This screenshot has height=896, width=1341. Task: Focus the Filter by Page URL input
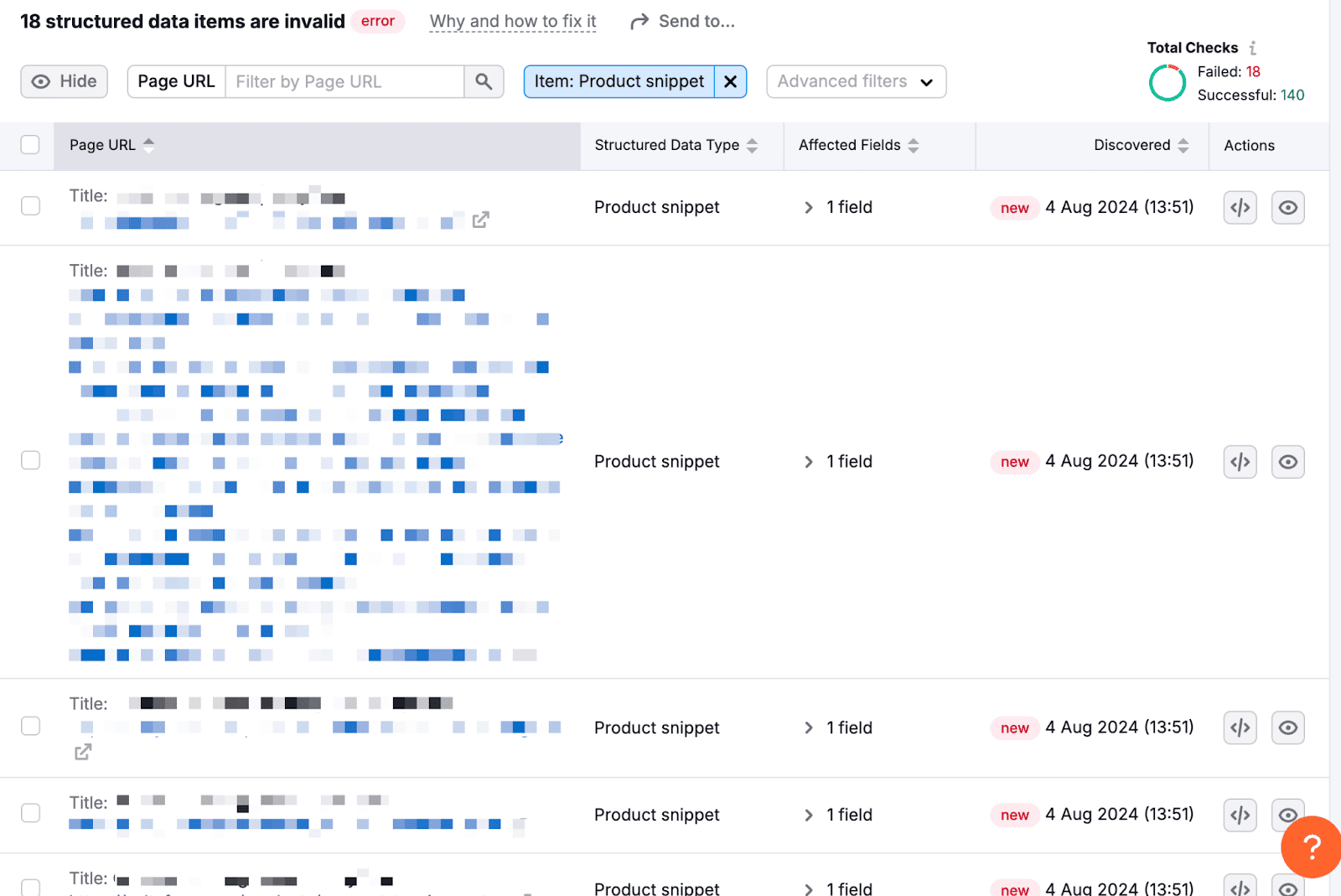[x=344, y=81]
